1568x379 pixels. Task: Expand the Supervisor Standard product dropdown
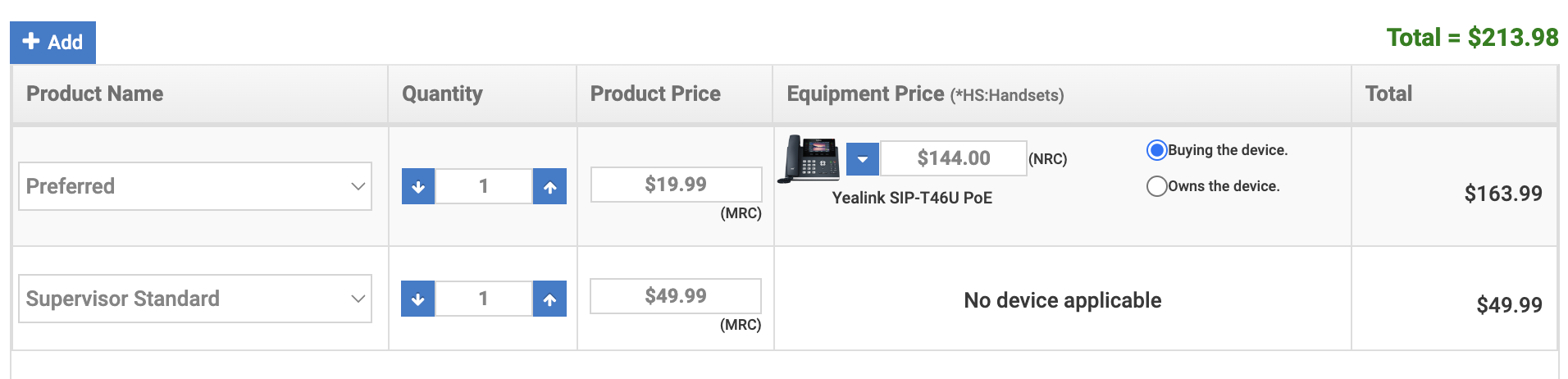195,299
